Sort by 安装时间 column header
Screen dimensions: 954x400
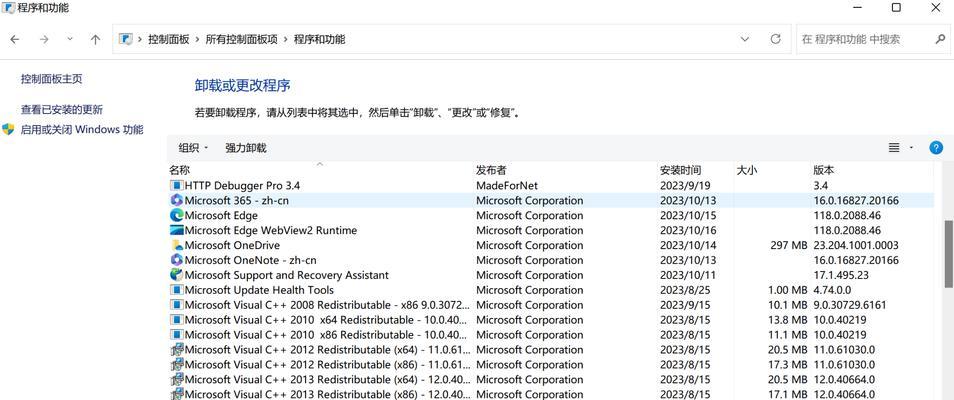click(680, 170)
